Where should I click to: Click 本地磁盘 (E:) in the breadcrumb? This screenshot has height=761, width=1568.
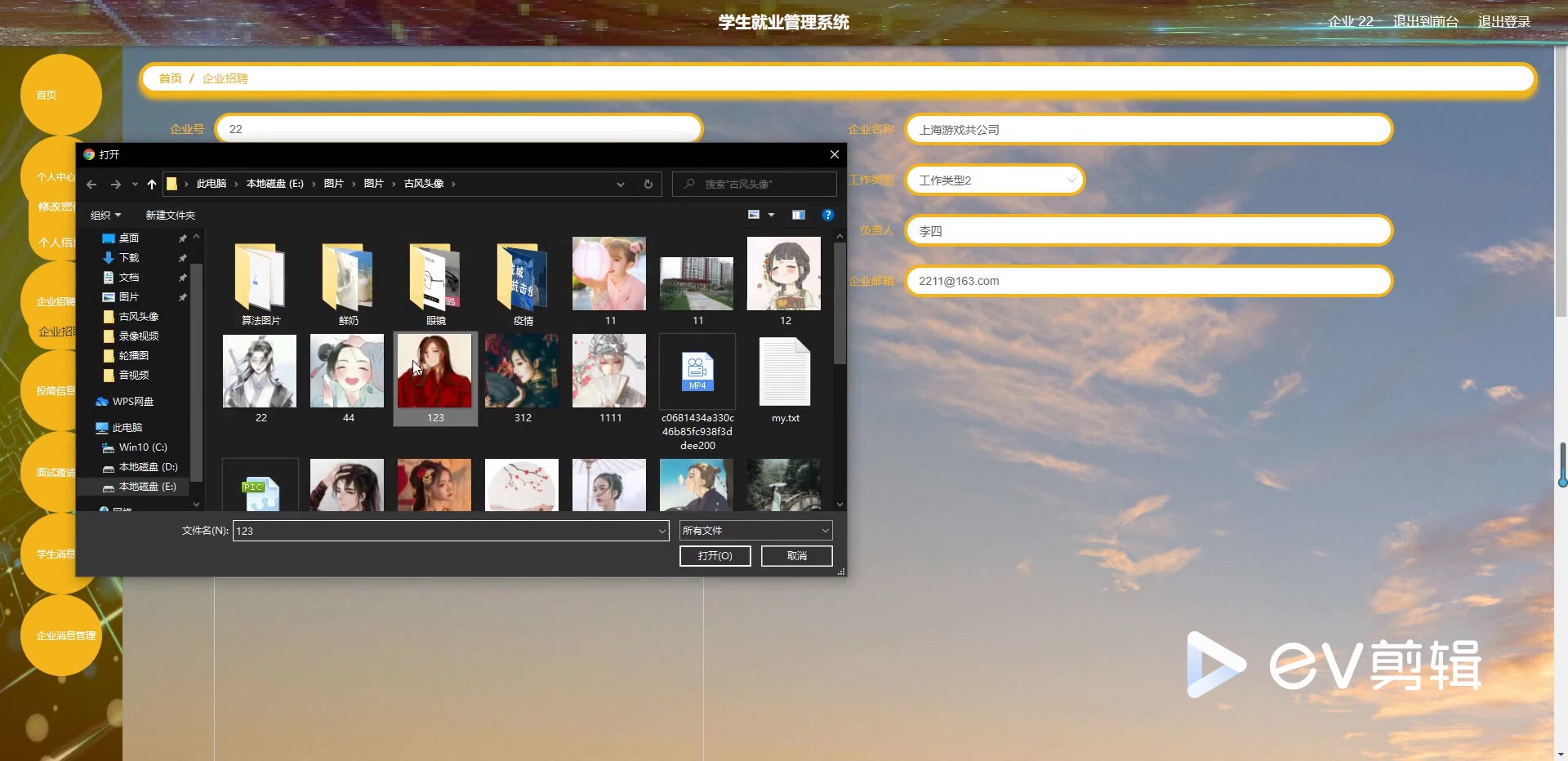[x=275, y=184]
